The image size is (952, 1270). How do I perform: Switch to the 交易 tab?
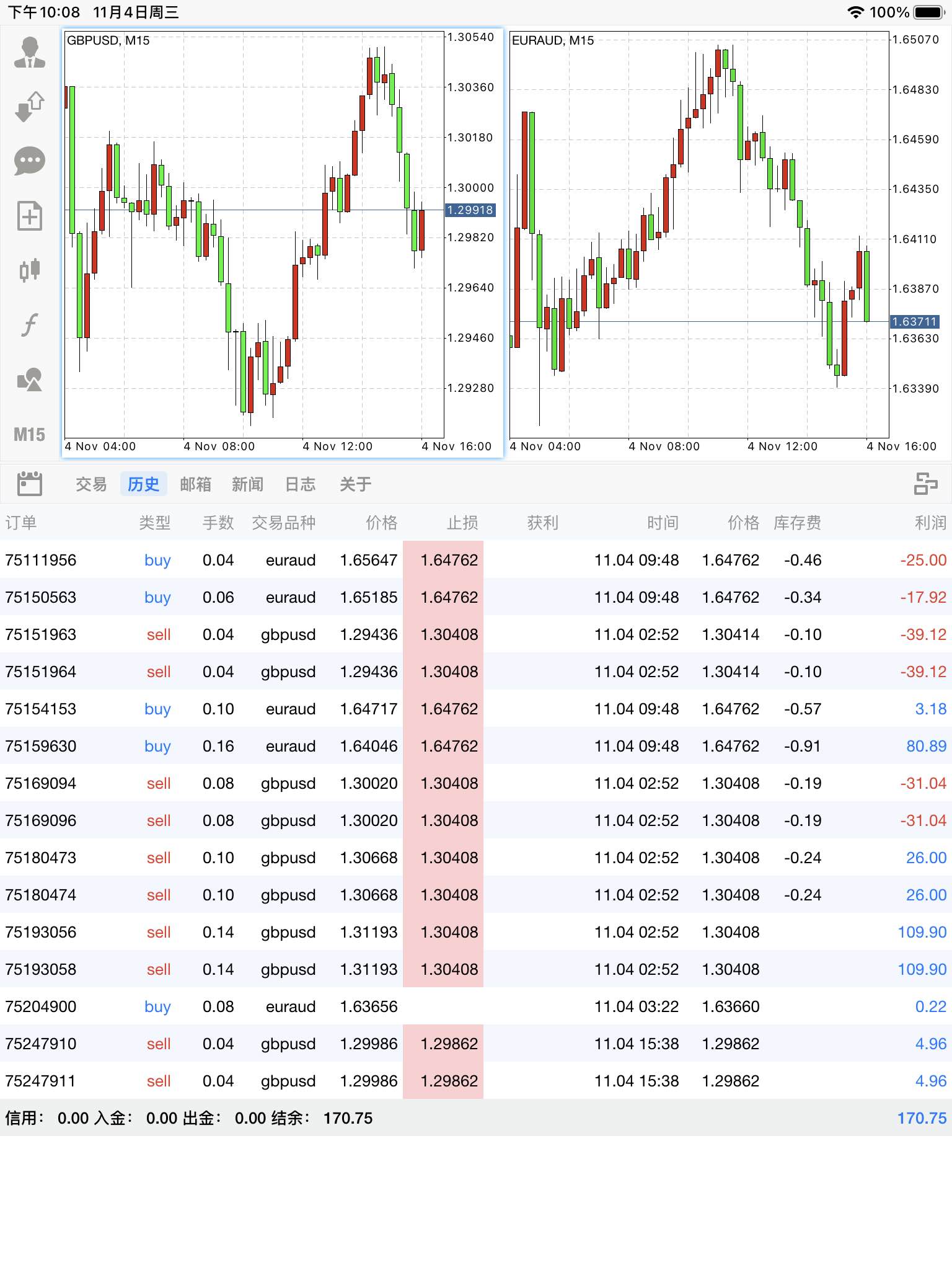(91, 484)
